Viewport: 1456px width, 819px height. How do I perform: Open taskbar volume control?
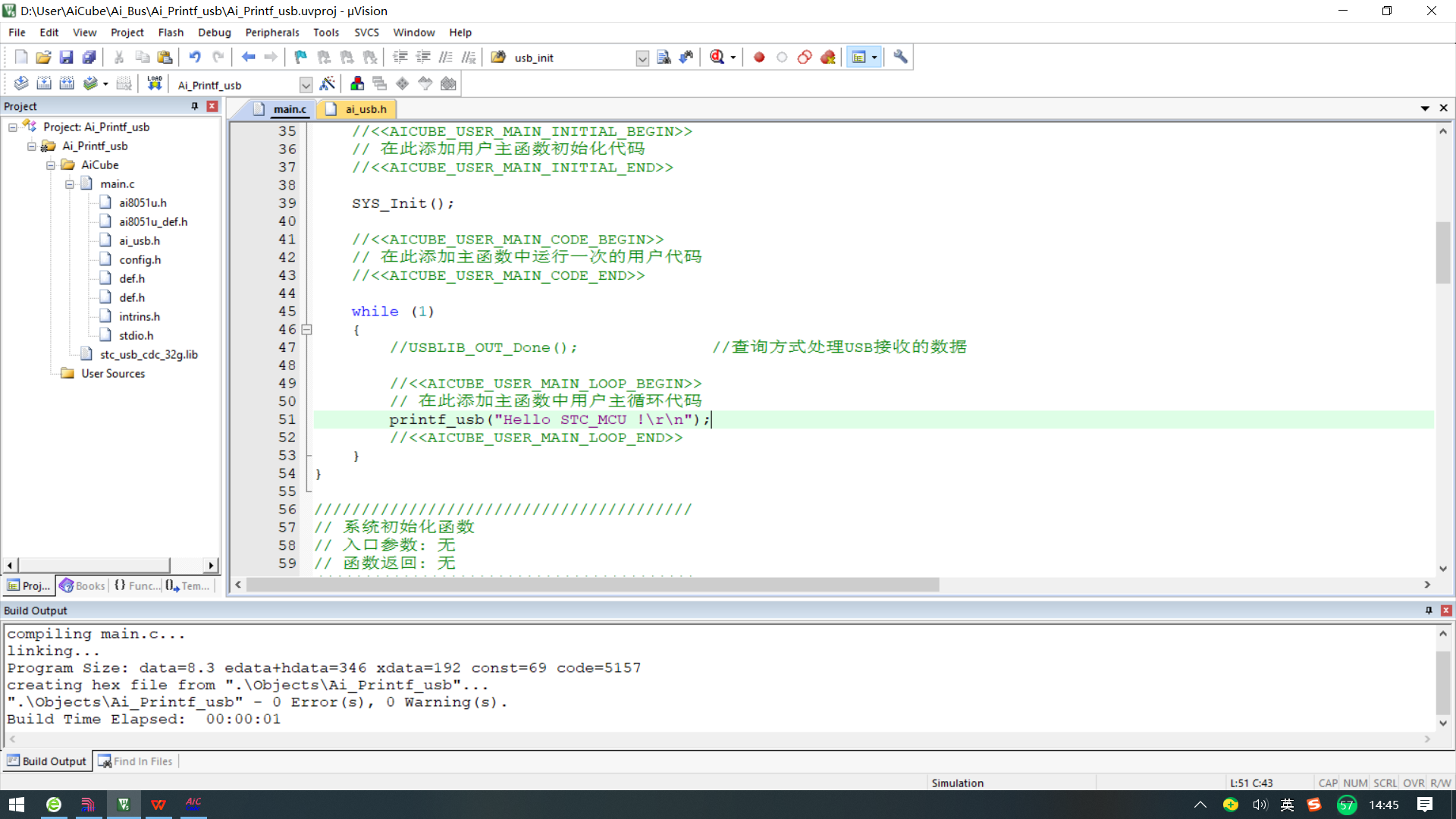point(1260,805)
